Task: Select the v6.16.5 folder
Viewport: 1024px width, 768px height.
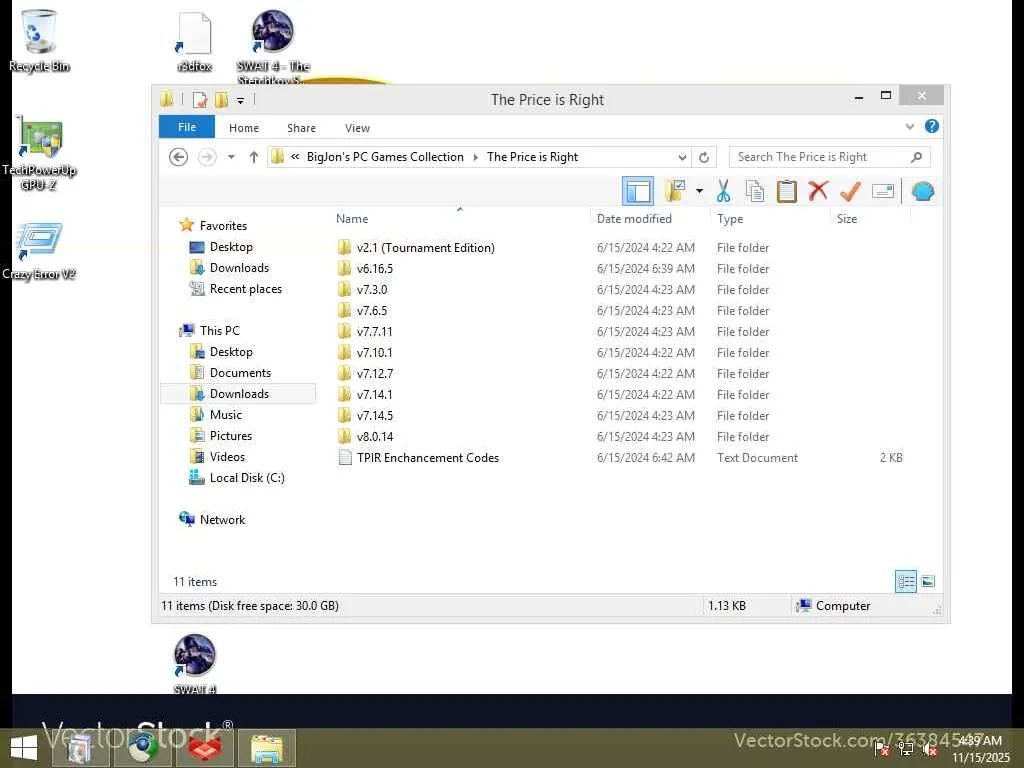Action: click(x=375, y=268)
